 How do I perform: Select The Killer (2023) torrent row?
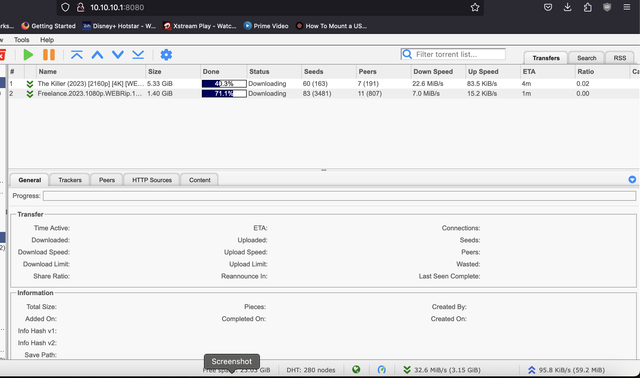324,84
